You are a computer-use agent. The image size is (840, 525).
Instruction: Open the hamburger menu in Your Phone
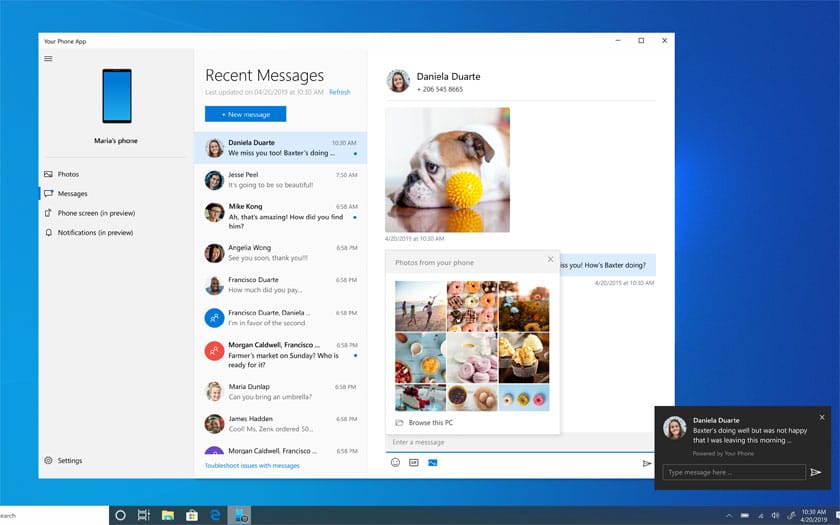click(48, 58)
